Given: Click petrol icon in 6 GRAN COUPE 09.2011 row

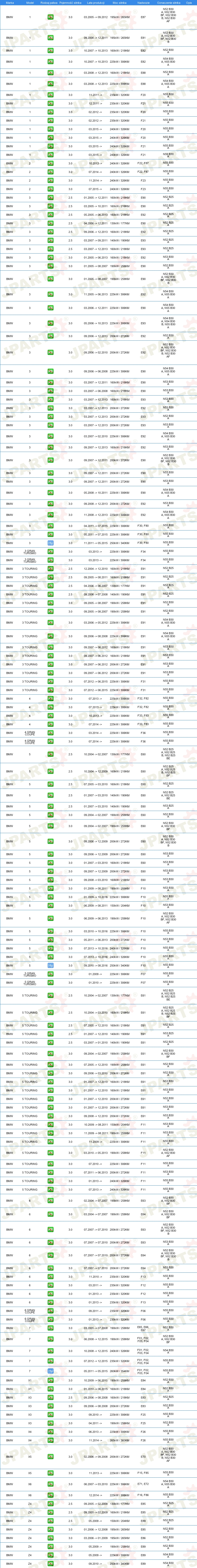Looking at the screenshot, I should [51, 1311].
